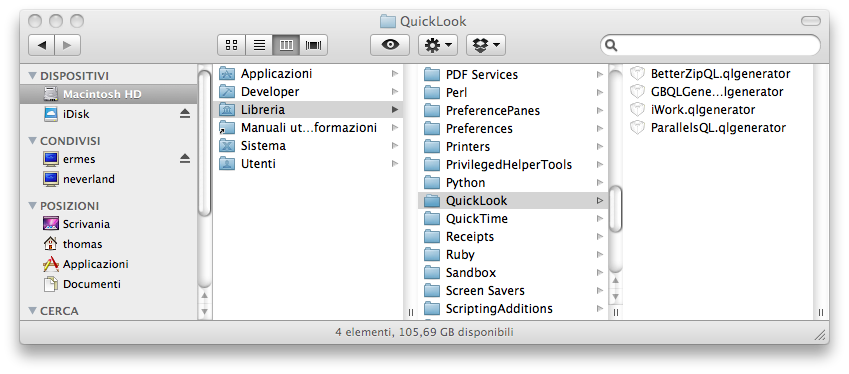Go back with the left arrow button
This screenshot has height=374, width=849.
click(41, 45)
